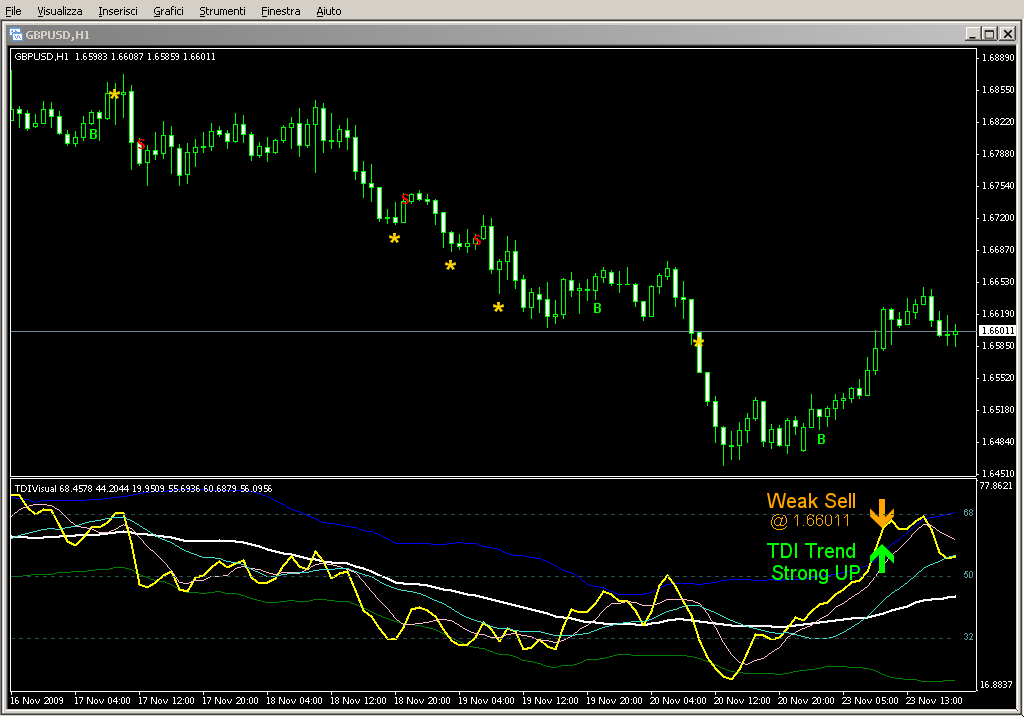Click the current price tag 1.66011 on axis
The image size is (1024, 717).
click(997, 331)
